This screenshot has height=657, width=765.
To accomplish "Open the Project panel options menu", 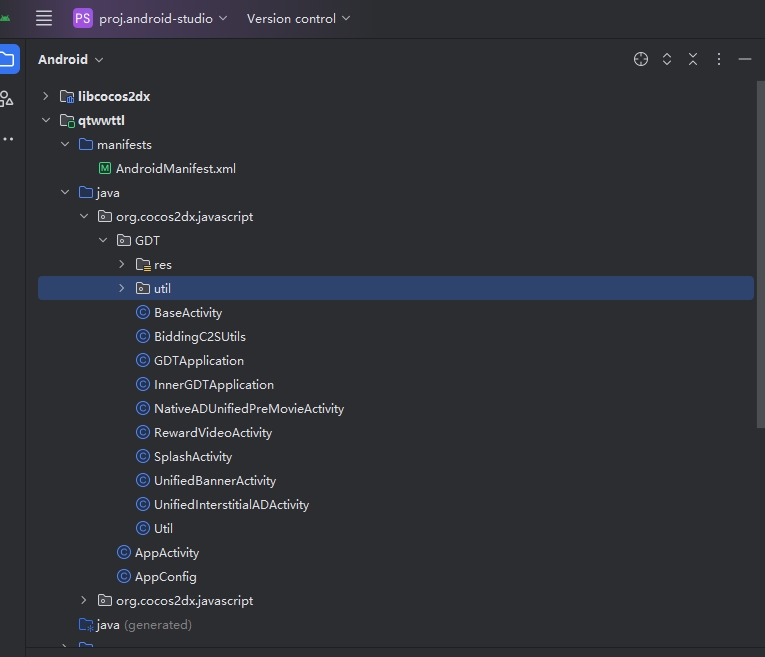I will pos(718,60).
